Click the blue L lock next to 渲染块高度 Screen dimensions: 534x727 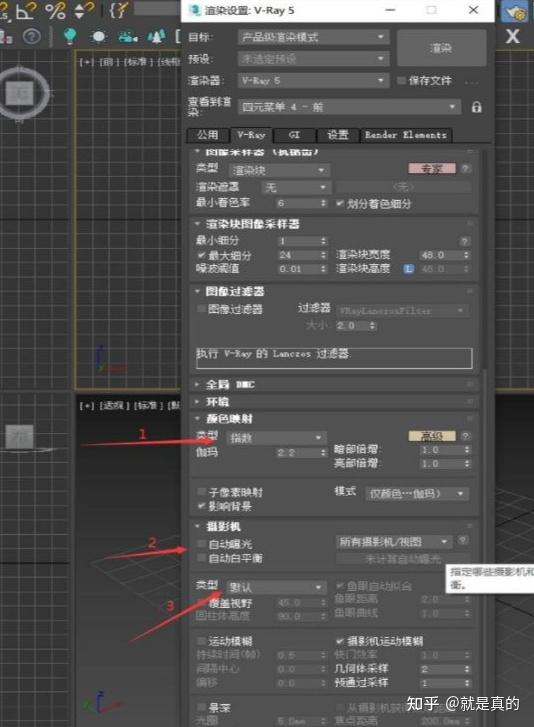point(408,268)
